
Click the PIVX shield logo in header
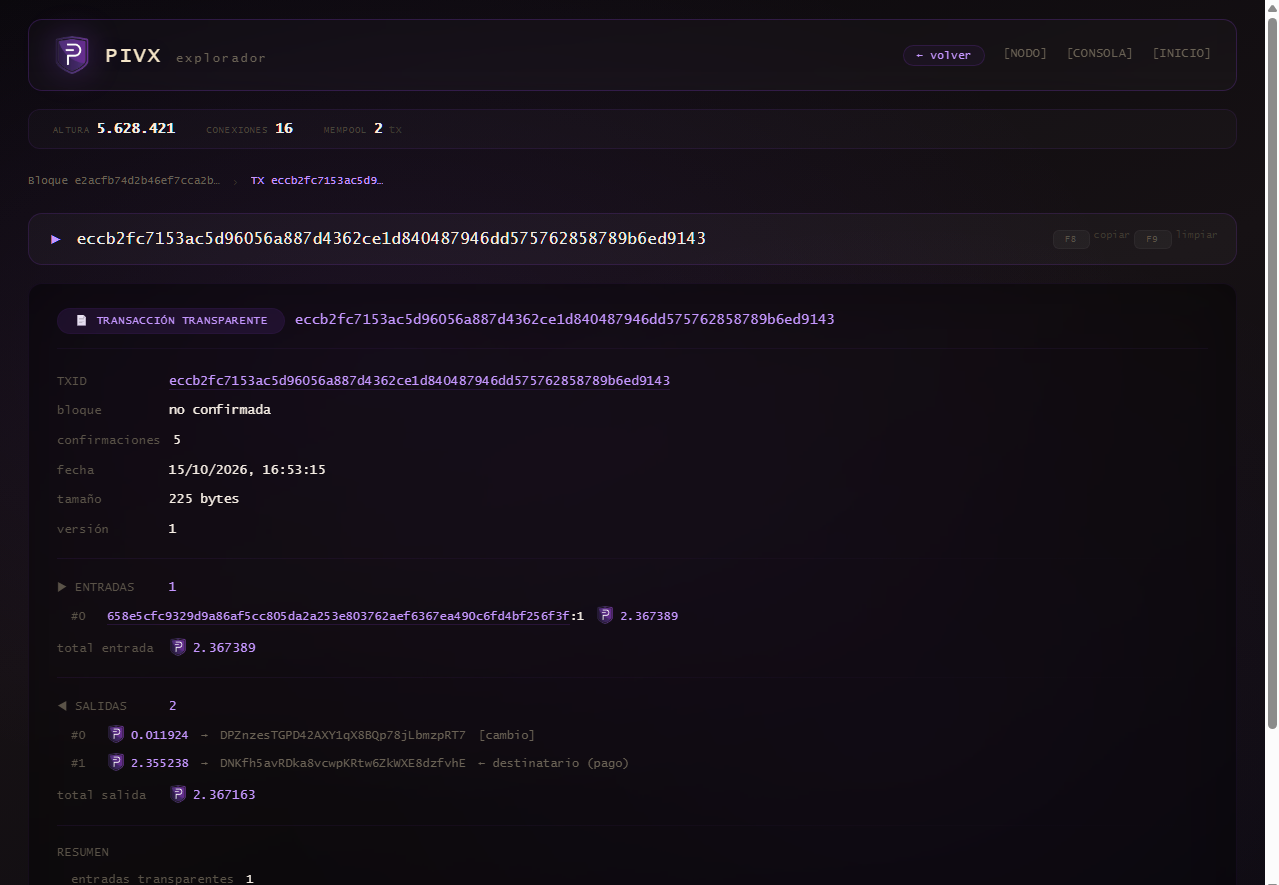[72, 55]
